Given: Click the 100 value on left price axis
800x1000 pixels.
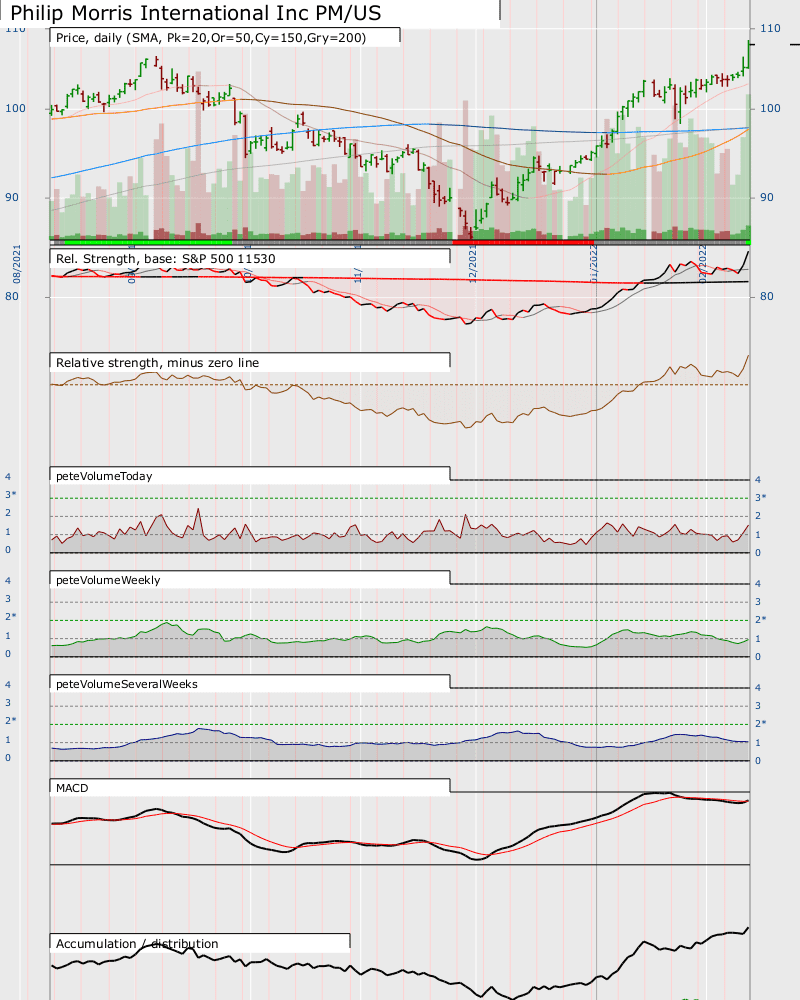Looking at the screenshot, I should tap(15, 108).
